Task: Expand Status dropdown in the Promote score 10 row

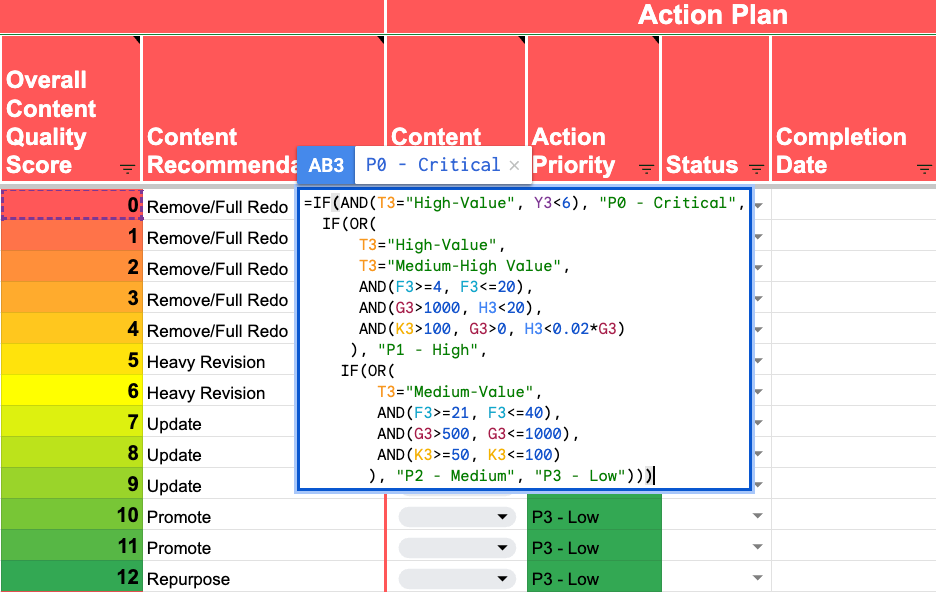Action: tap(758, 516)
